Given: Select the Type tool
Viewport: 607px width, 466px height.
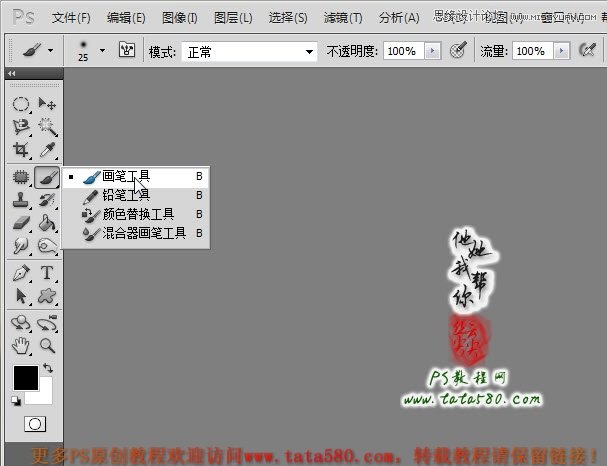Looking at the screenshot, I should 47,273.
